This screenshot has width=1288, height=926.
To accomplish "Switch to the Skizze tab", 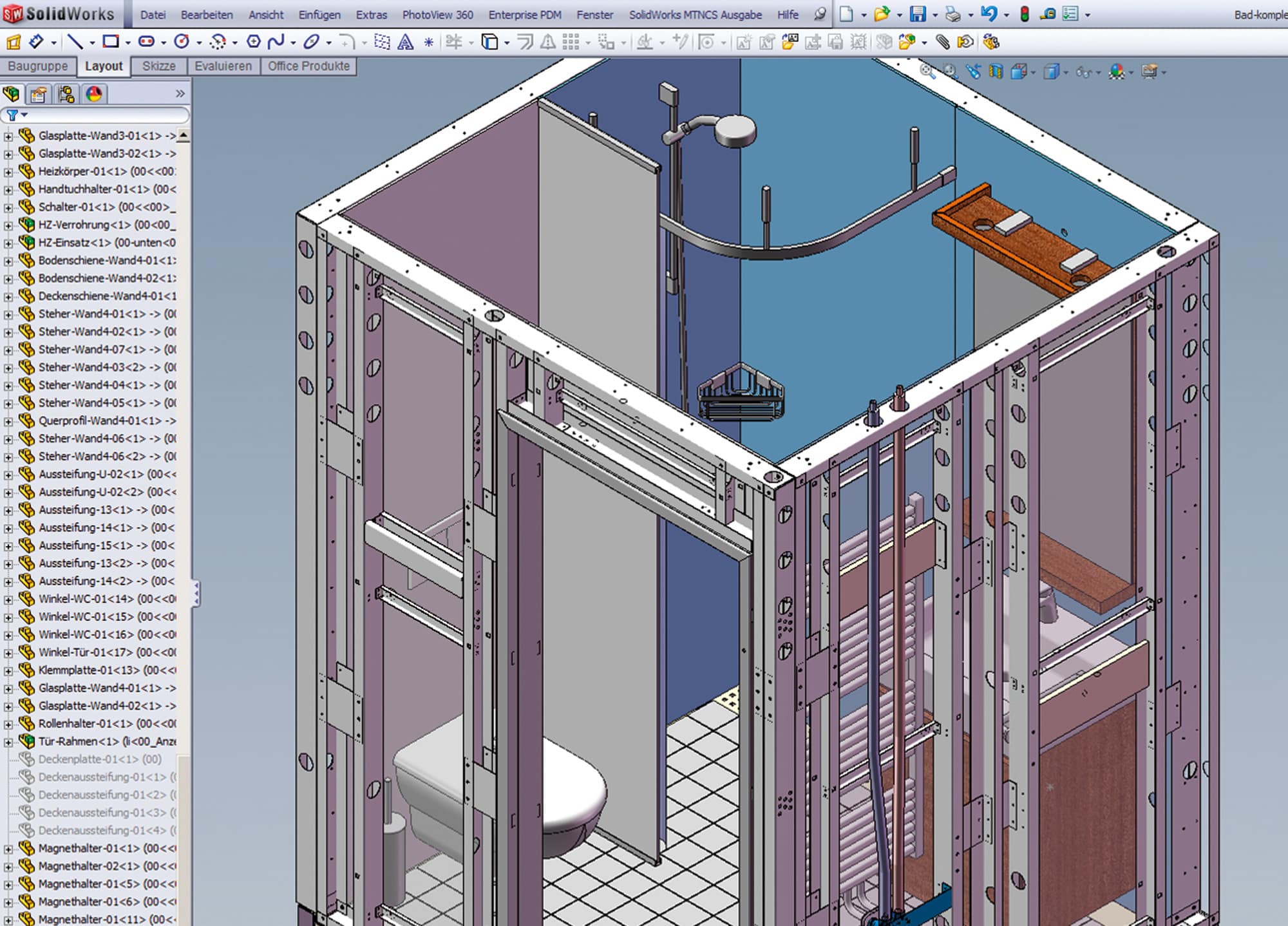I will tap(158, 66).
